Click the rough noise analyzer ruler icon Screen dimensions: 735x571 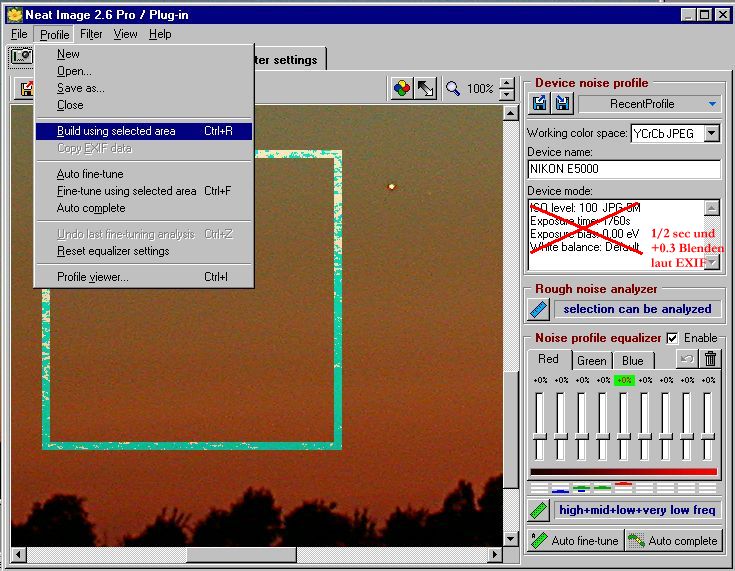point(539,309)
